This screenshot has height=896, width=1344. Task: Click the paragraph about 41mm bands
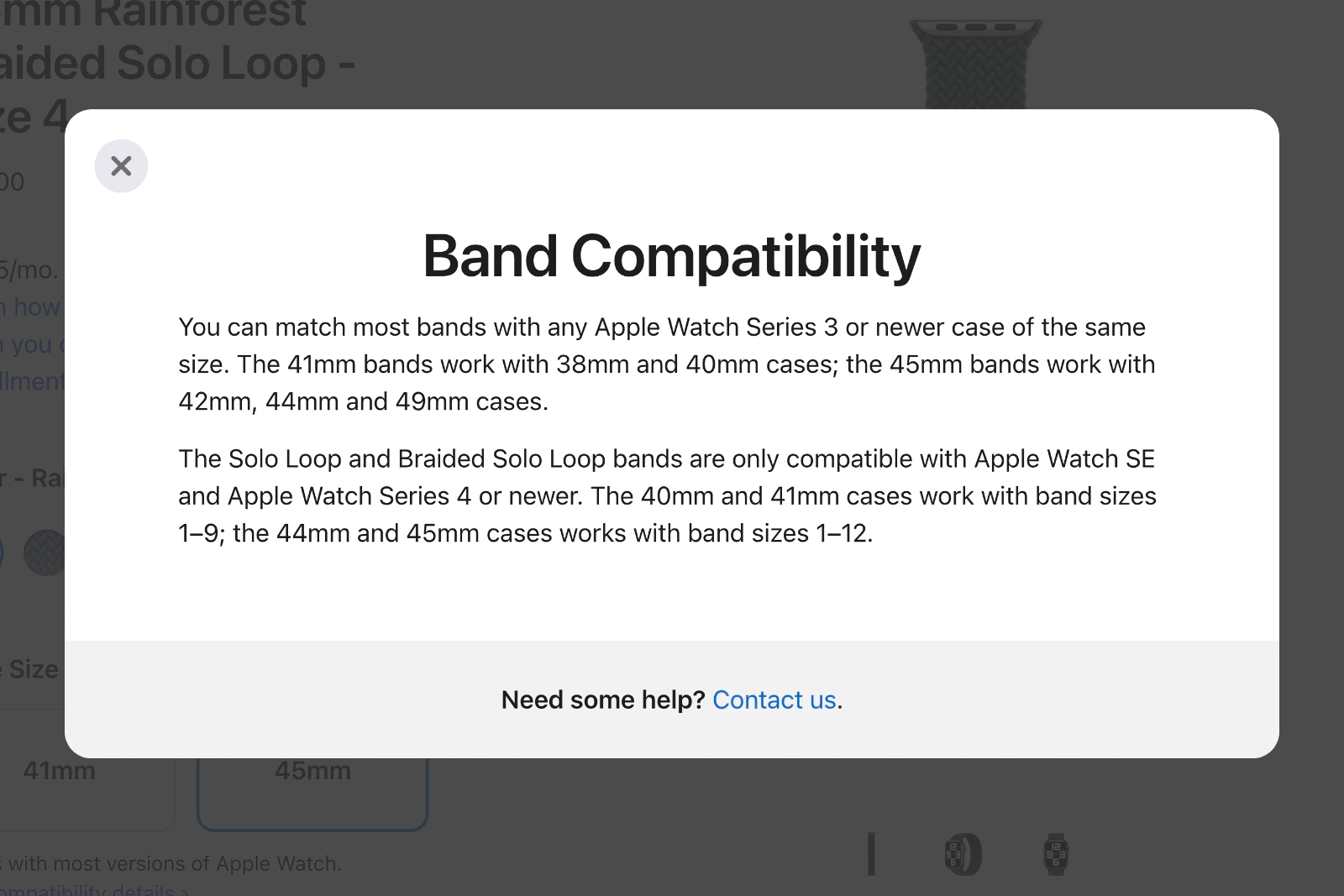pos(667,364)
